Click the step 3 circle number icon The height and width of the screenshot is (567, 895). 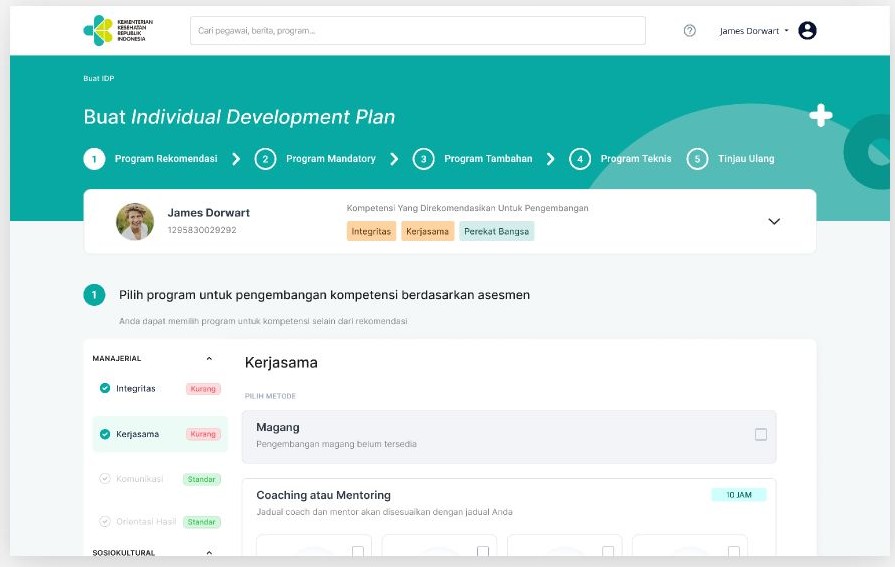(x=424, y=159)
